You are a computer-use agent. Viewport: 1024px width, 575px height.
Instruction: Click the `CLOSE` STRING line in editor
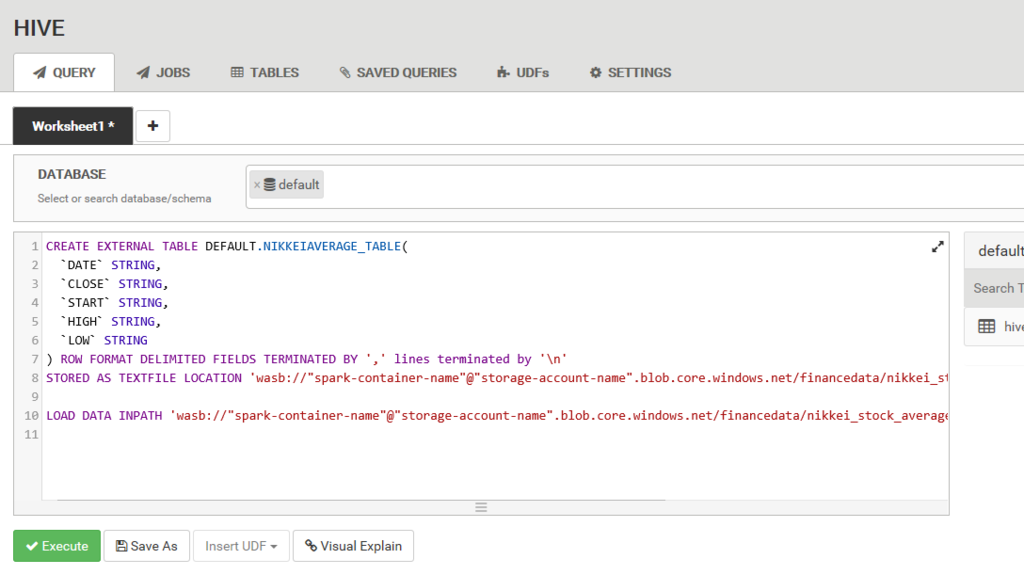coord(114,284)
